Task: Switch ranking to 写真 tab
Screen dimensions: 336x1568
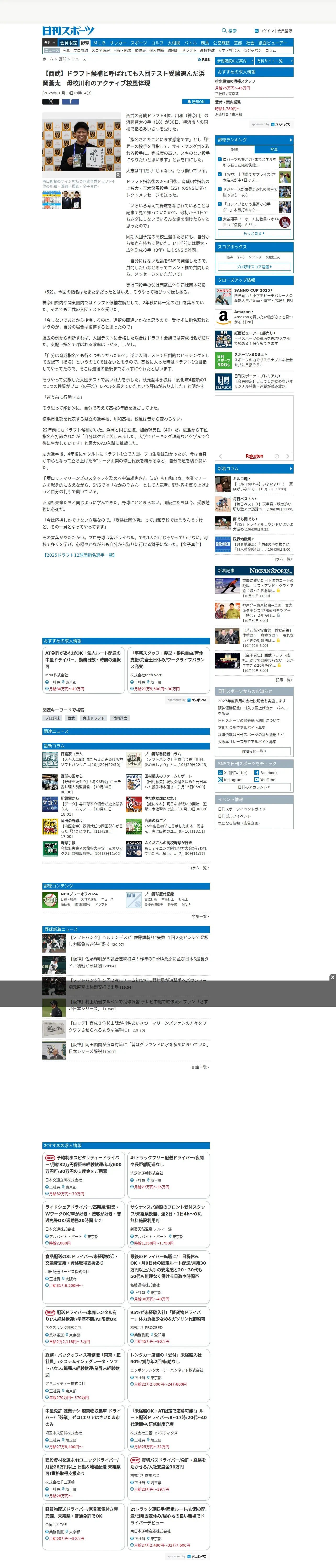Action: pyautogui.click(x=273, y=149)
